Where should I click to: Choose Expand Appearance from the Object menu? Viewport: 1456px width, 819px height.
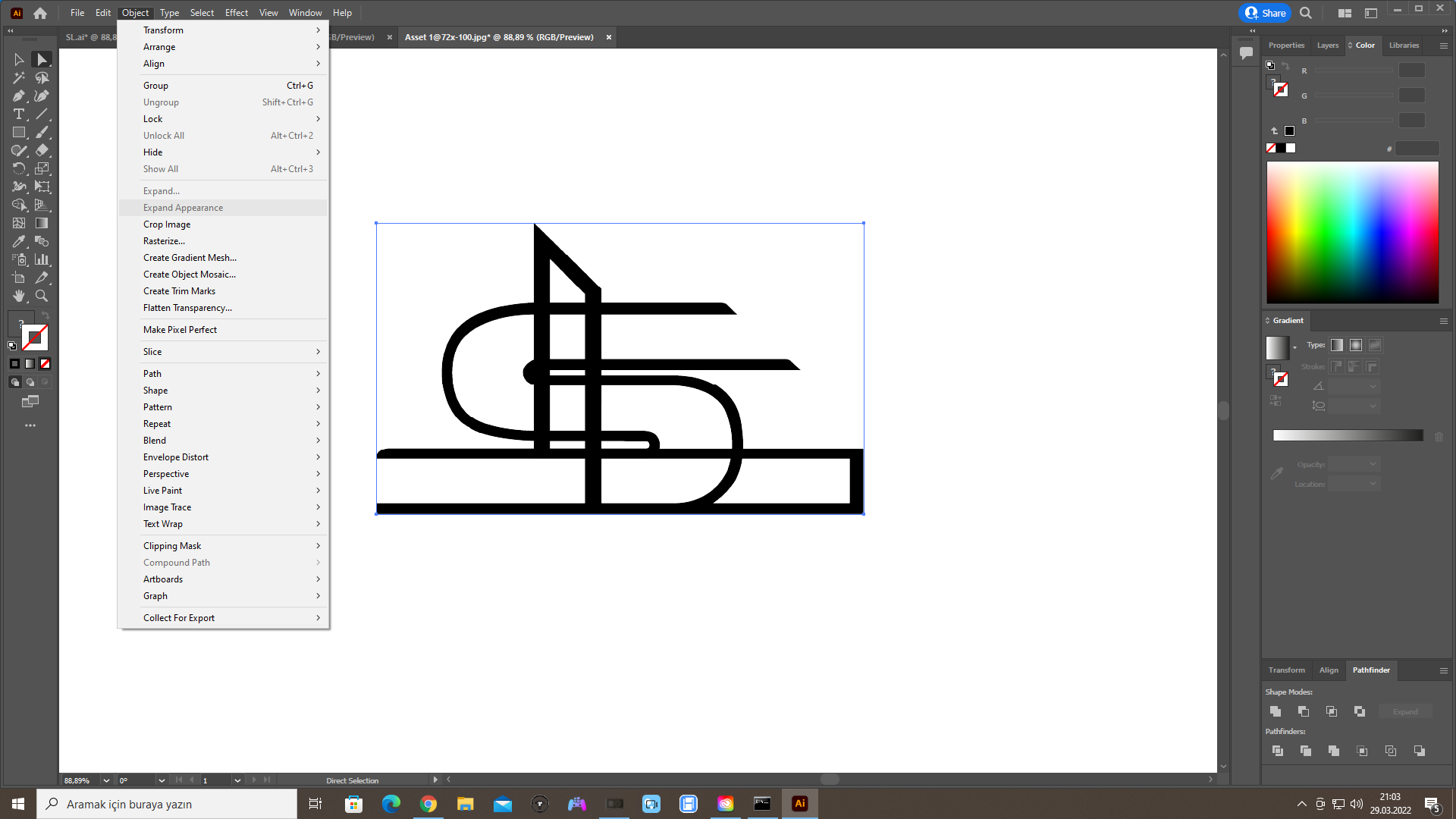(182, 207)
